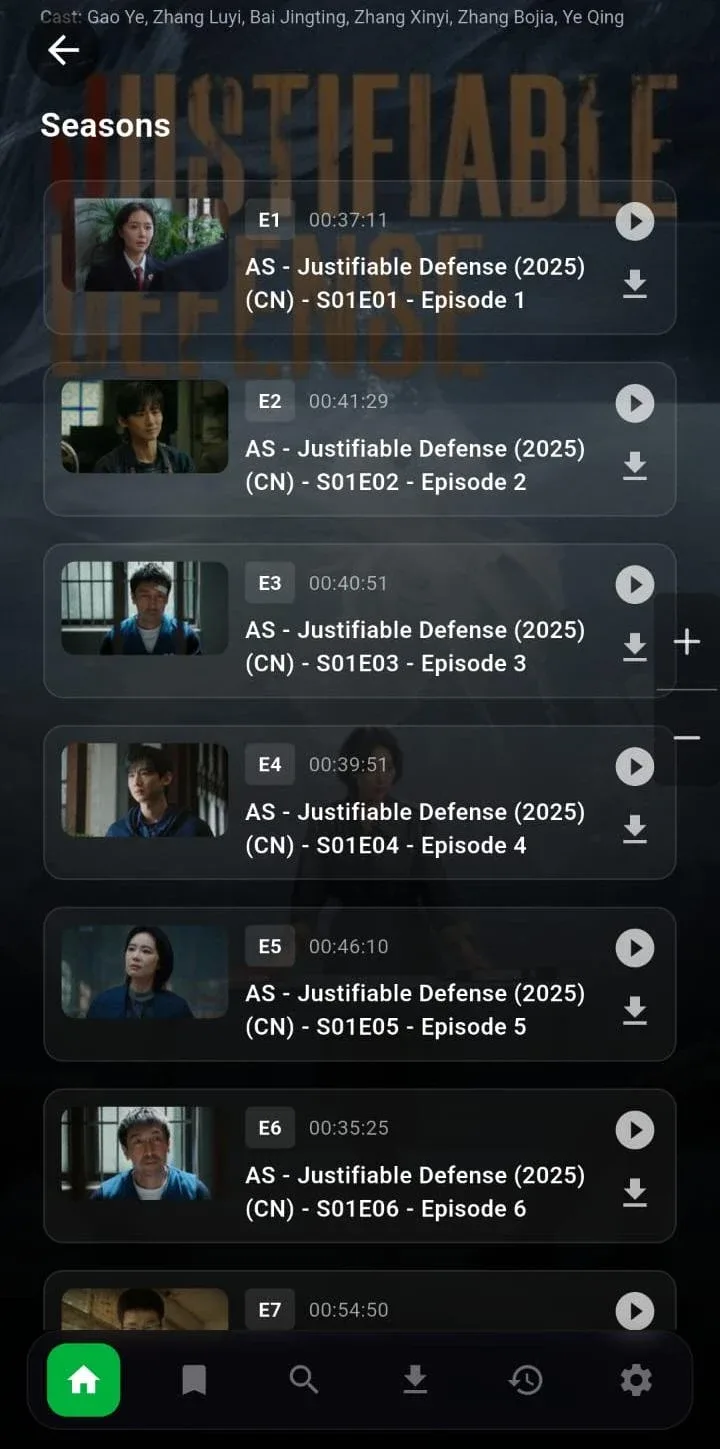Open Settings via the gear icon

(x=636, y=1381)
